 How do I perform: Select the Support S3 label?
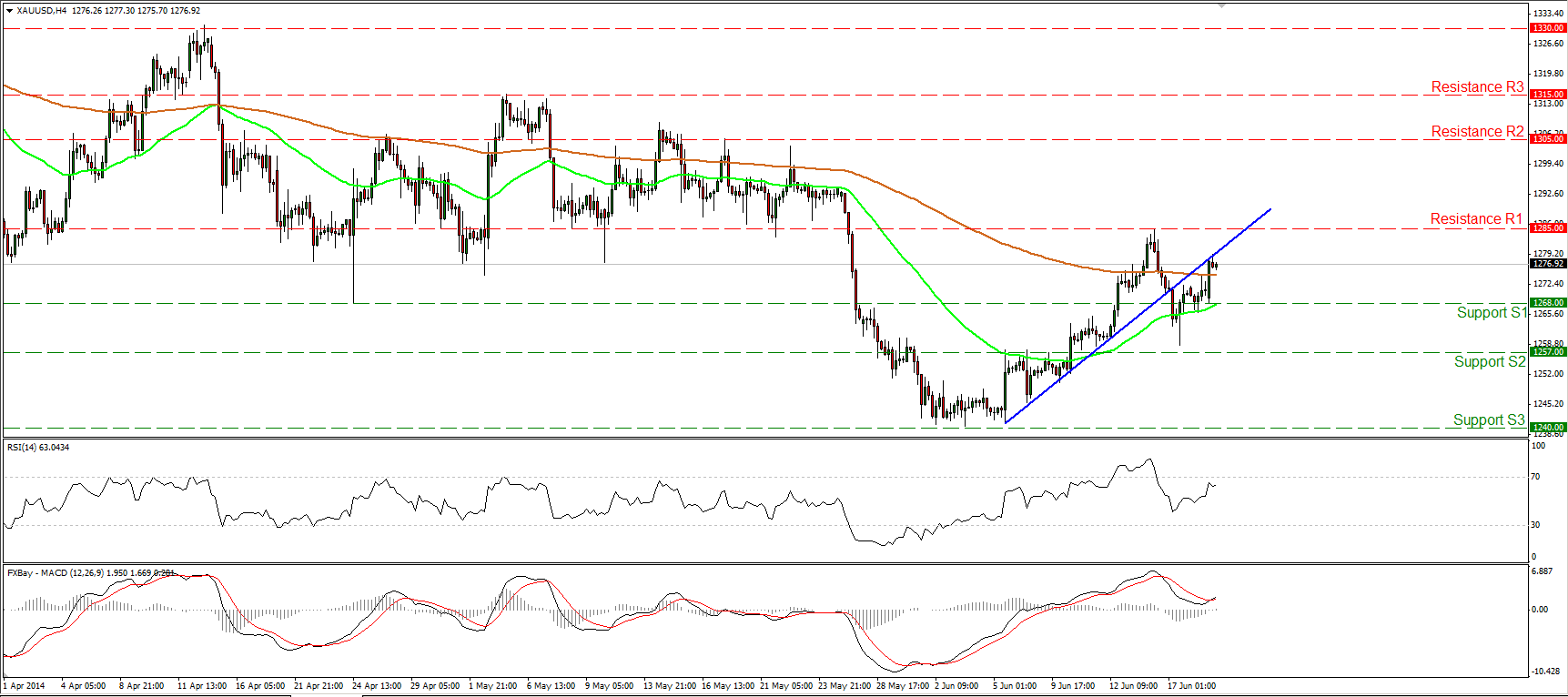1489,419
